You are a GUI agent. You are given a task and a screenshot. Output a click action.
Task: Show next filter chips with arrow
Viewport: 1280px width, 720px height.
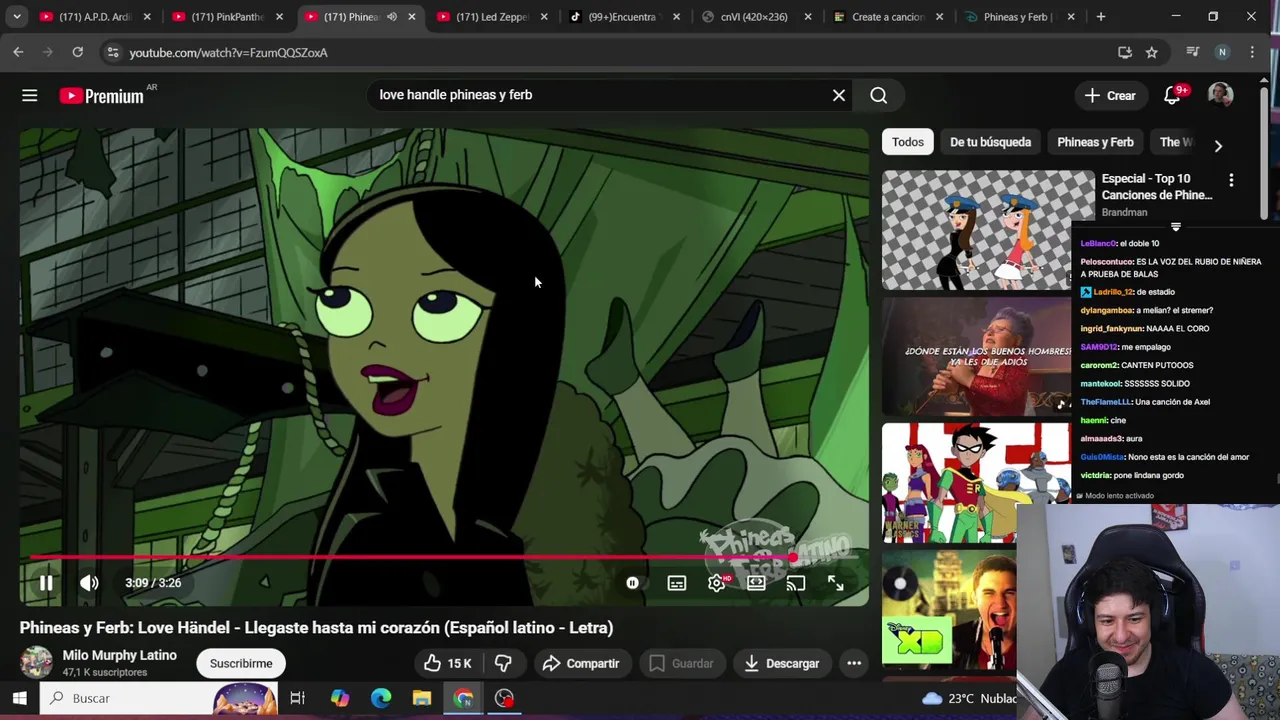pyautogui.click(x=1218, y=146)
